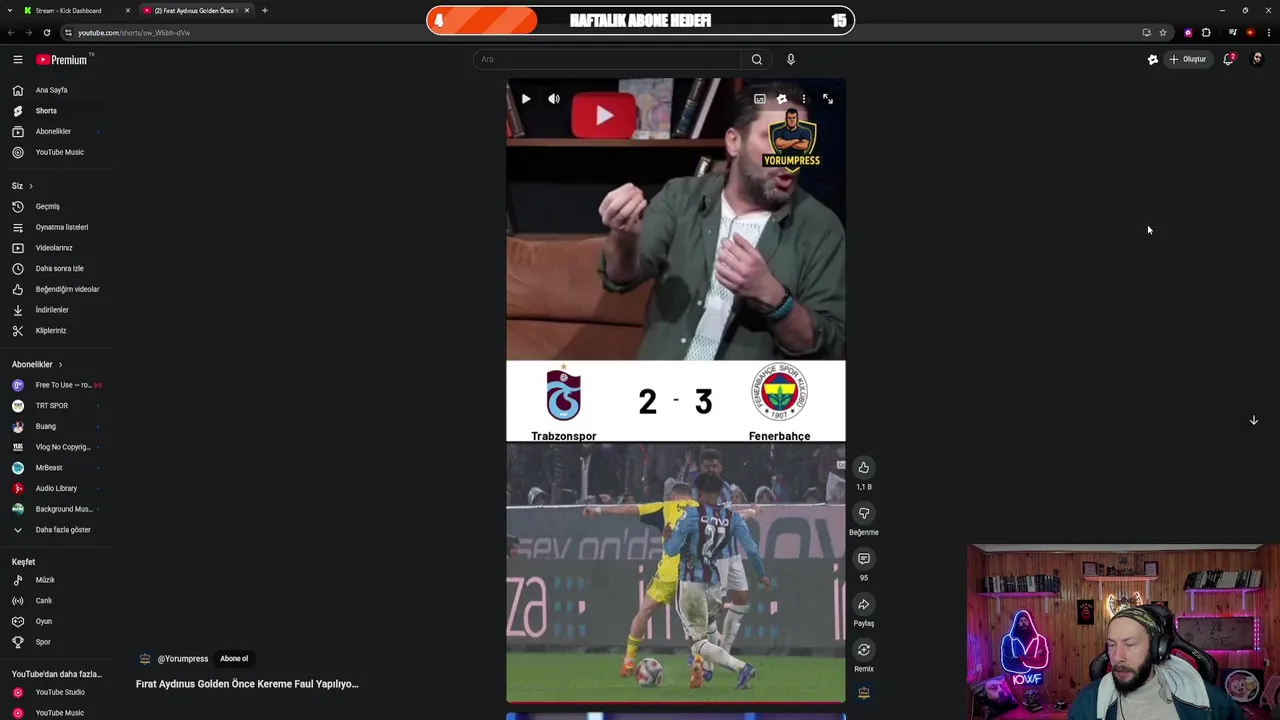The height and width of the screenshot is (720, 1280).
Task: Open Oynatma listeleri playlists
Action: pos(62,227)
